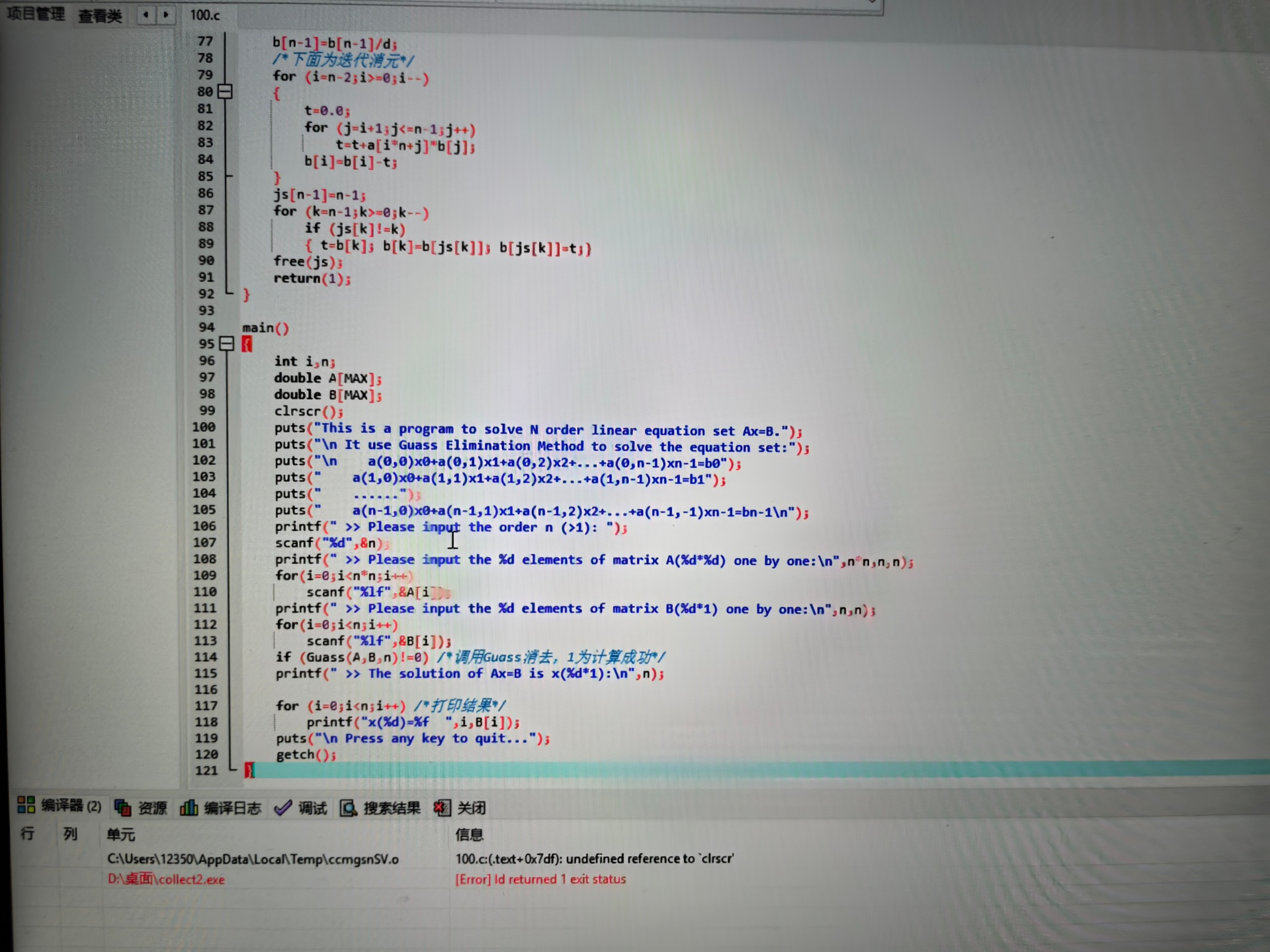Click the left tab-scroll arrow
Screen dimensions: 1270x952
coord(146,15)
